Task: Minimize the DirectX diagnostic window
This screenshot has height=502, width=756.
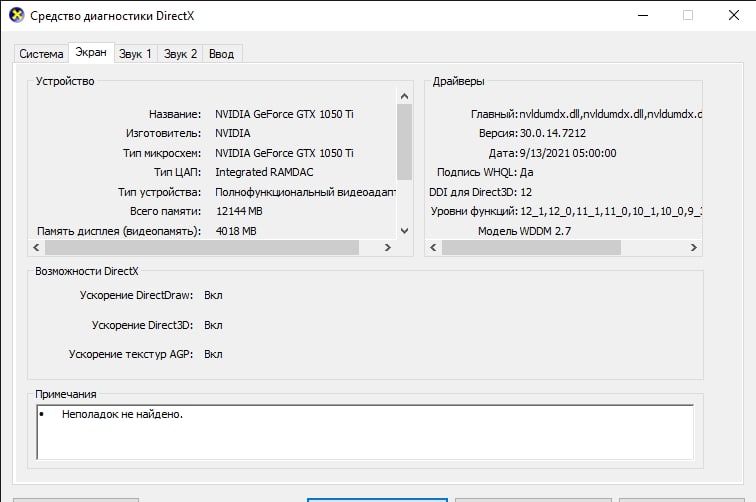Action: click(643, 15)
